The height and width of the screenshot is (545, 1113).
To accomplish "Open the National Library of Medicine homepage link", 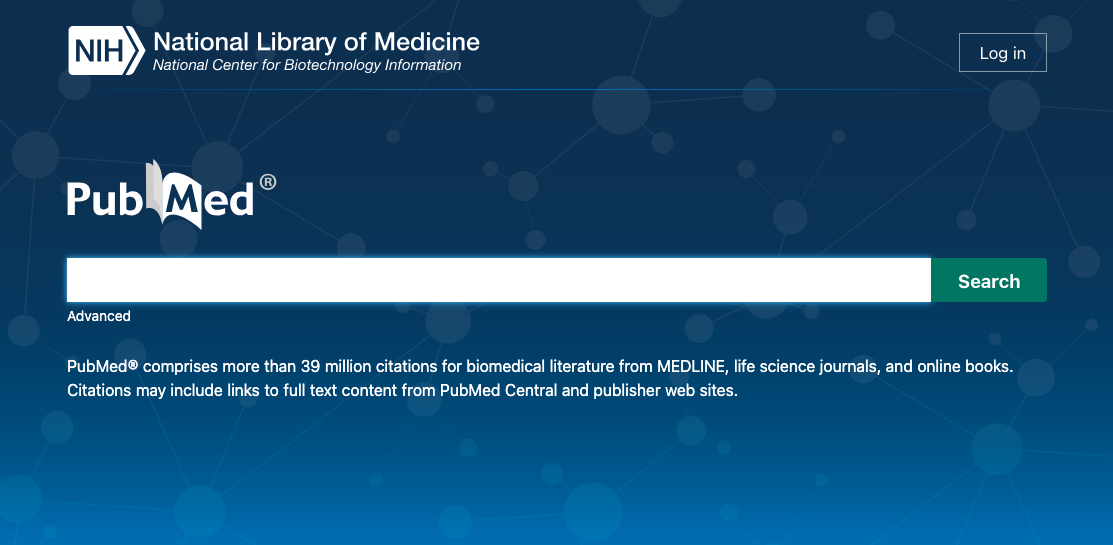I will (316, 42).
